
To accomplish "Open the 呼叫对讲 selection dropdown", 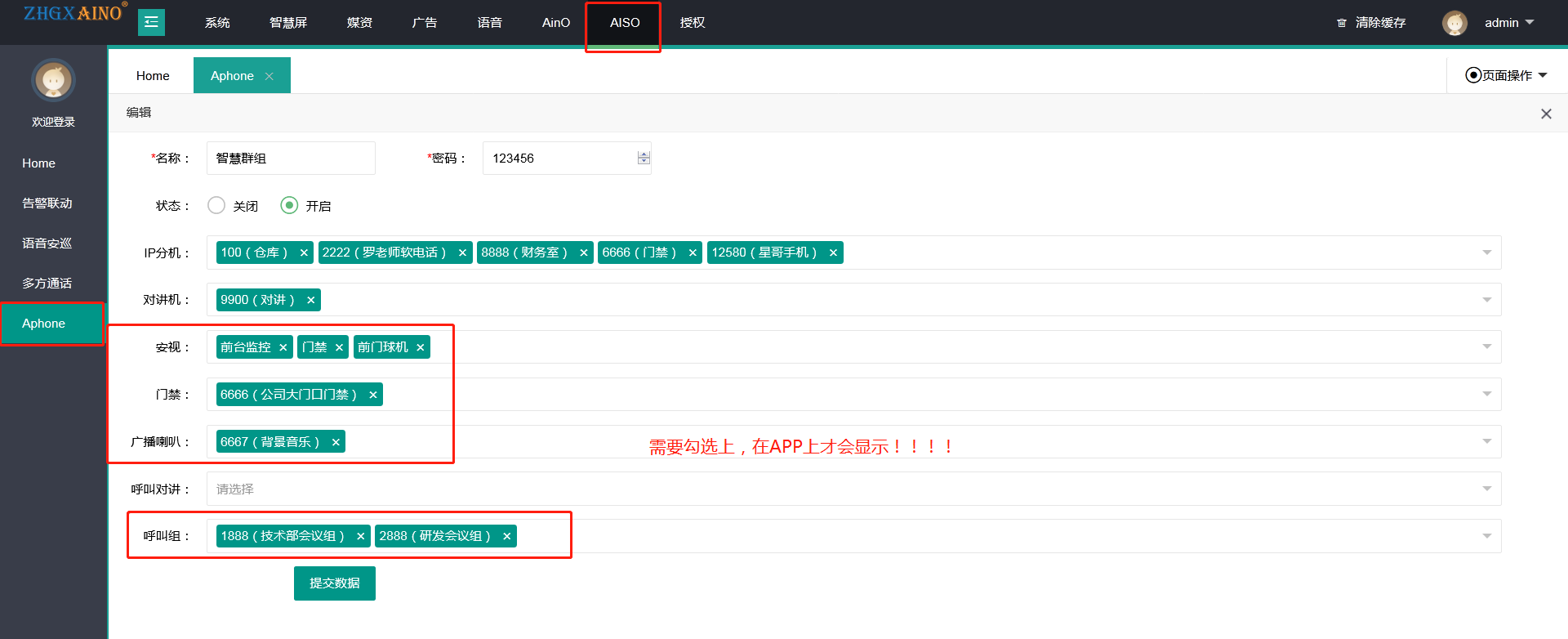I will coord(853,489).
